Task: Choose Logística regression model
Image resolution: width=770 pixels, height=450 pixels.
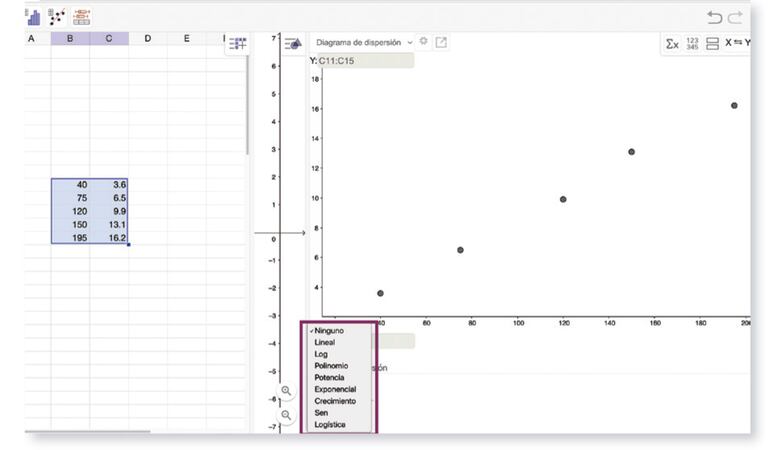Action: click(338, 425)
